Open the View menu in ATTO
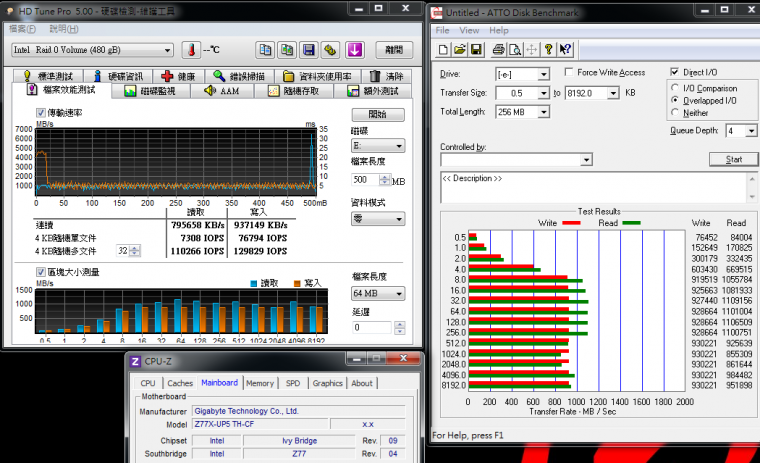 pyautogui.click(x=470, y=30)
